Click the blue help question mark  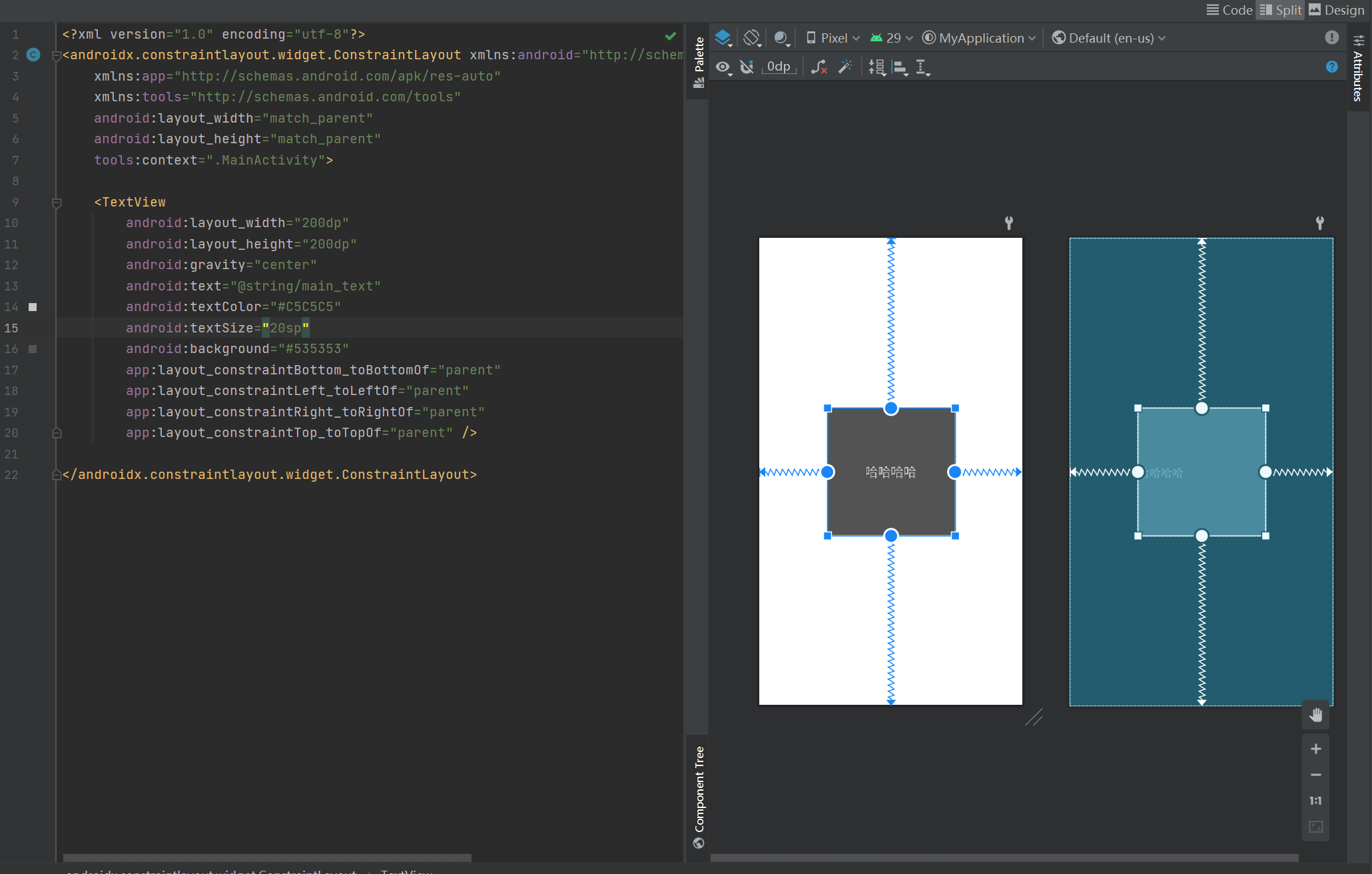(x=1331, y=67)
